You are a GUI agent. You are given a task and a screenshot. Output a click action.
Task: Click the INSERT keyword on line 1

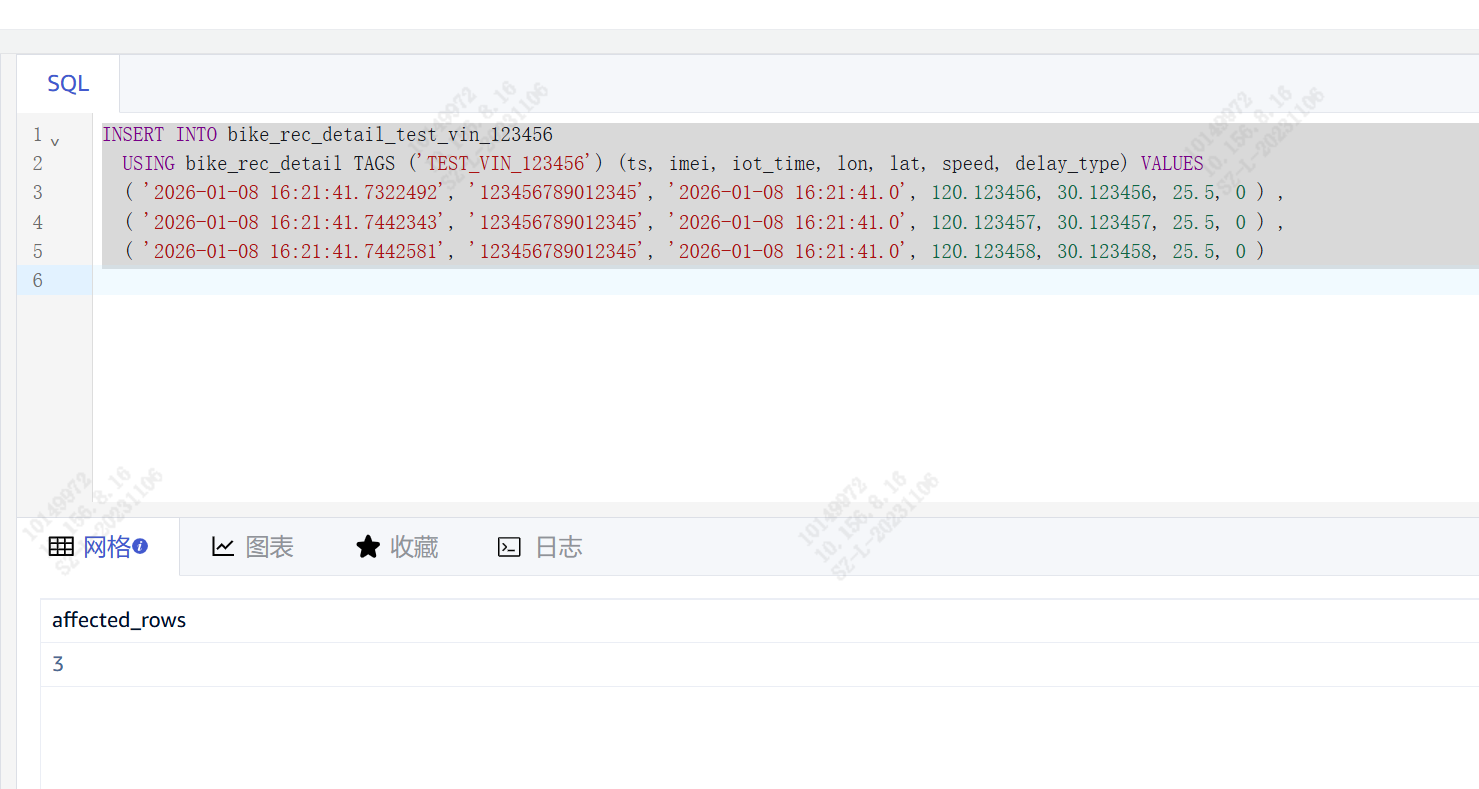pyautogui.click(x=133, y=134)
